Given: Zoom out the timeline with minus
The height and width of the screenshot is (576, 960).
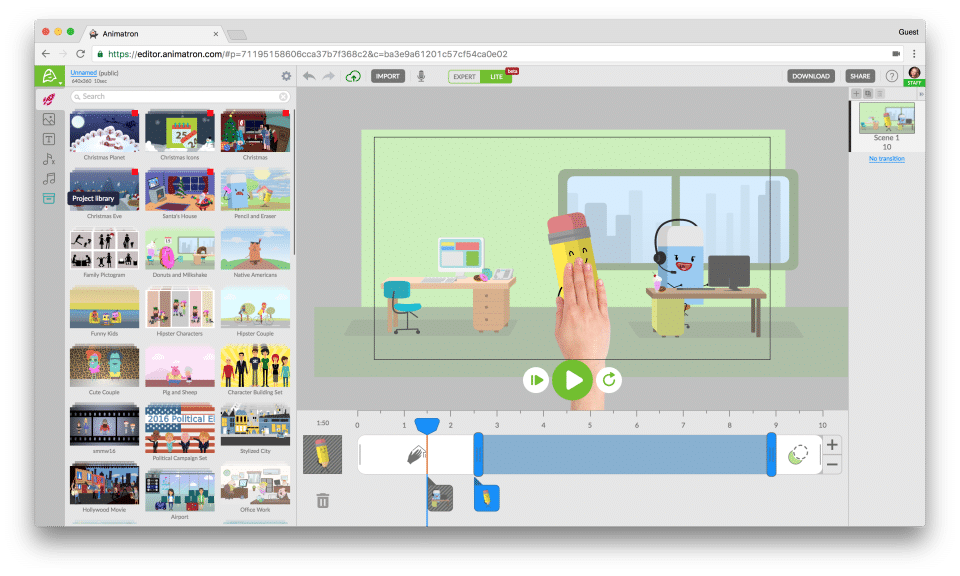Looking at the screenshot, I should 831,465.
